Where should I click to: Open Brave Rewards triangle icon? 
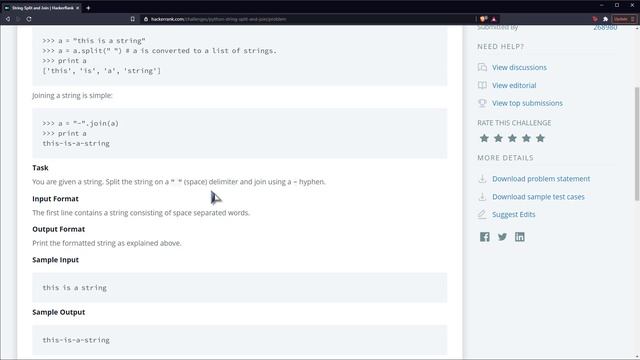click(494, 19)
